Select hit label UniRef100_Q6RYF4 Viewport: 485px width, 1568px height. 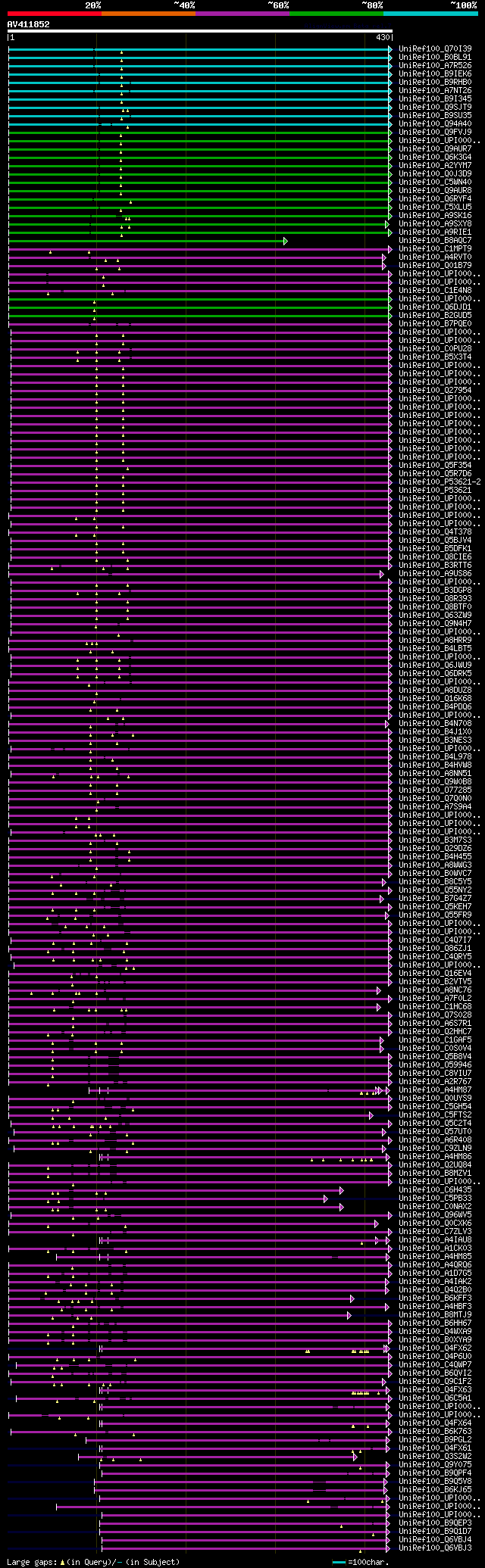[x=435, y=198]
